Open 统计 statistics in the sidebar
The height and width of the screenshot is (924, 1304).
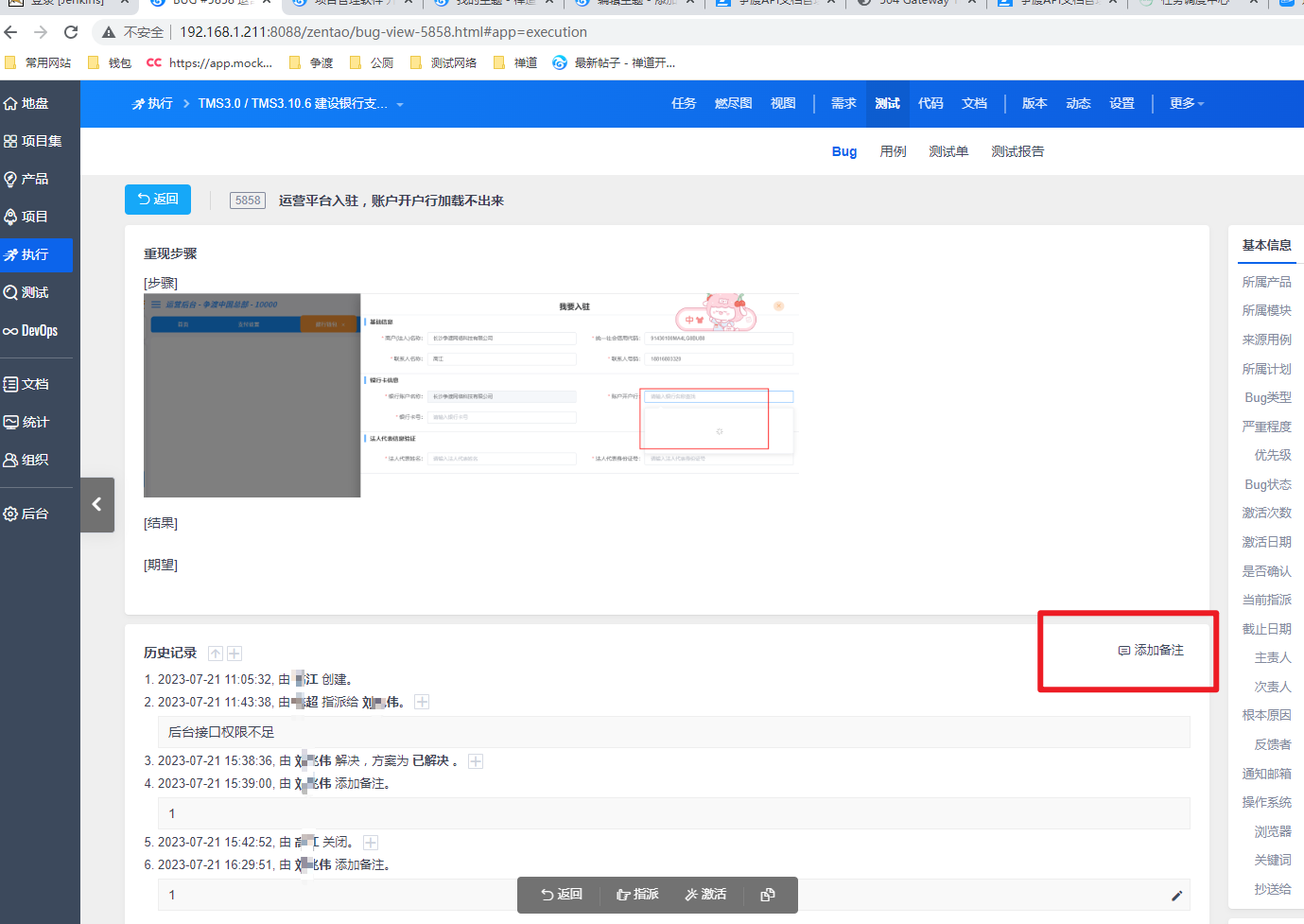35,422
